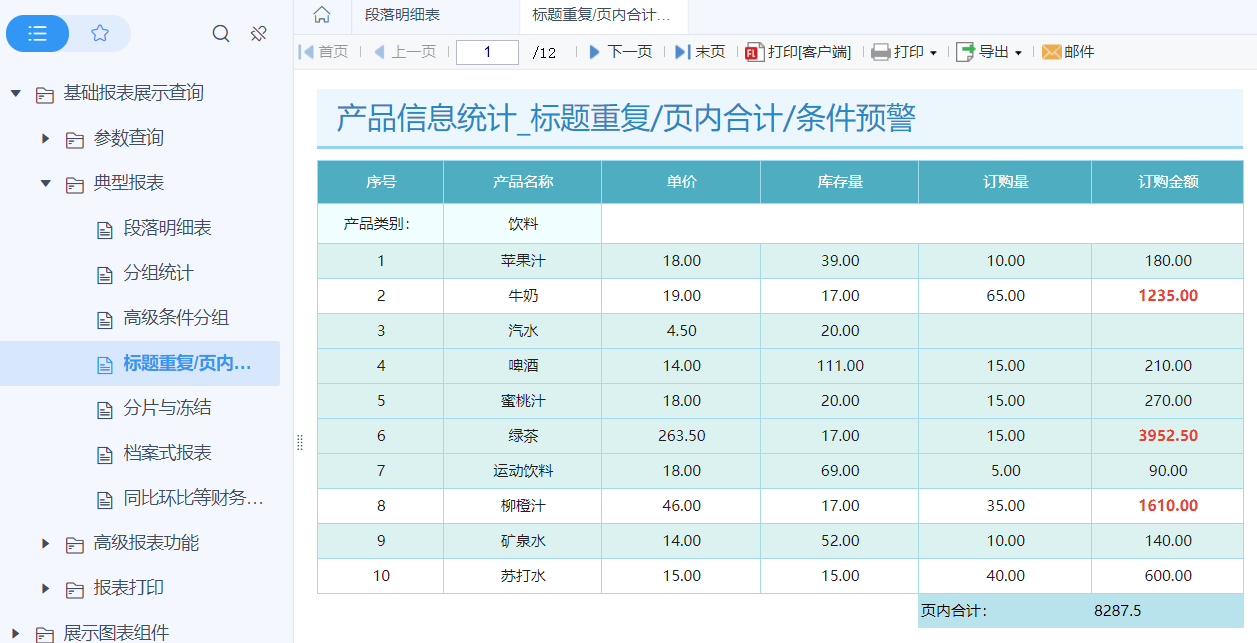This screenshot has width=1257, height=643.
Task: Go to the home tab icon
Action: [322, 15]
